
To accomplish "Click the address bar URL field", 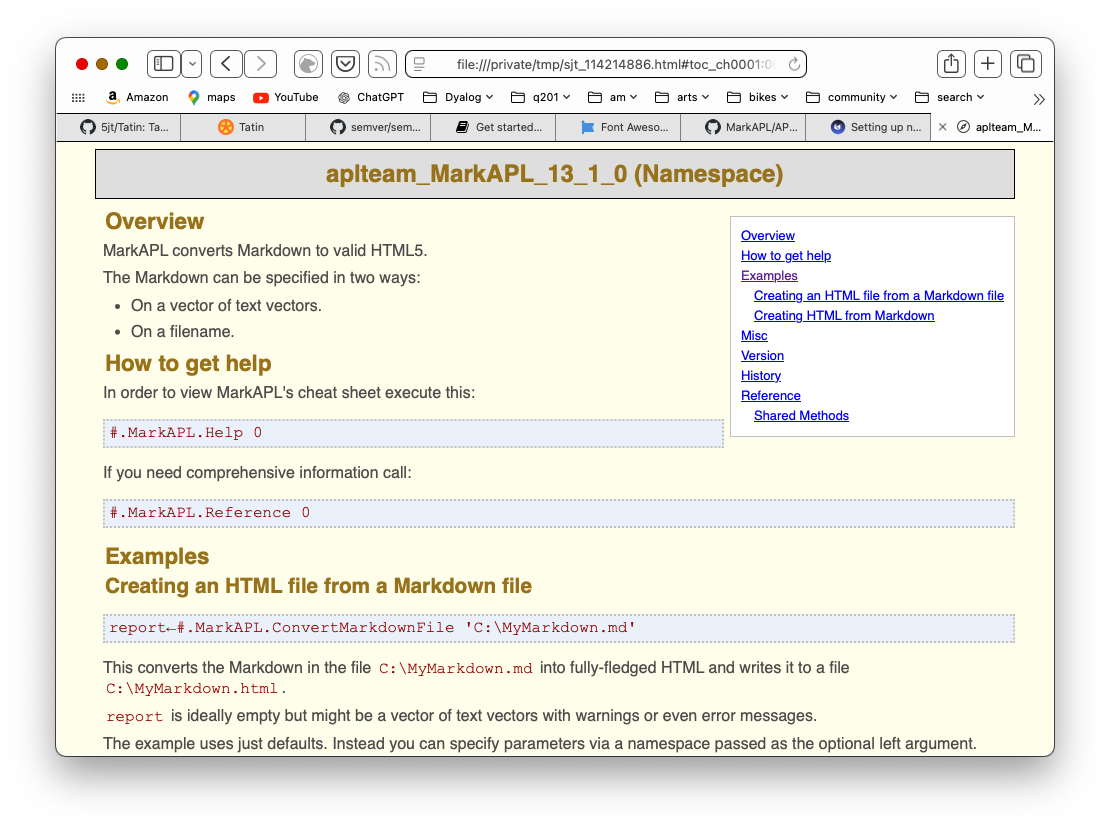I will 606,64.
